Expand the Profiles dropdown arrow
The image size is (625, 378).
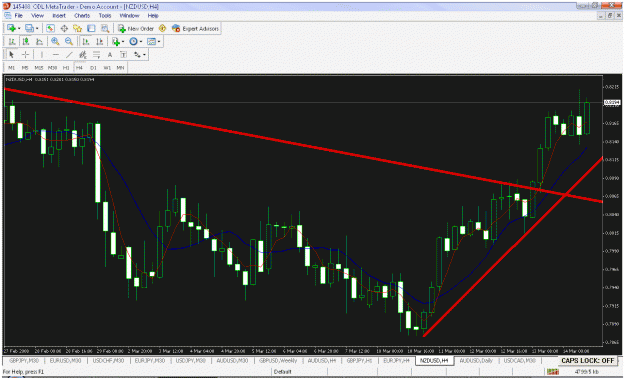click(x=37, y=28)
